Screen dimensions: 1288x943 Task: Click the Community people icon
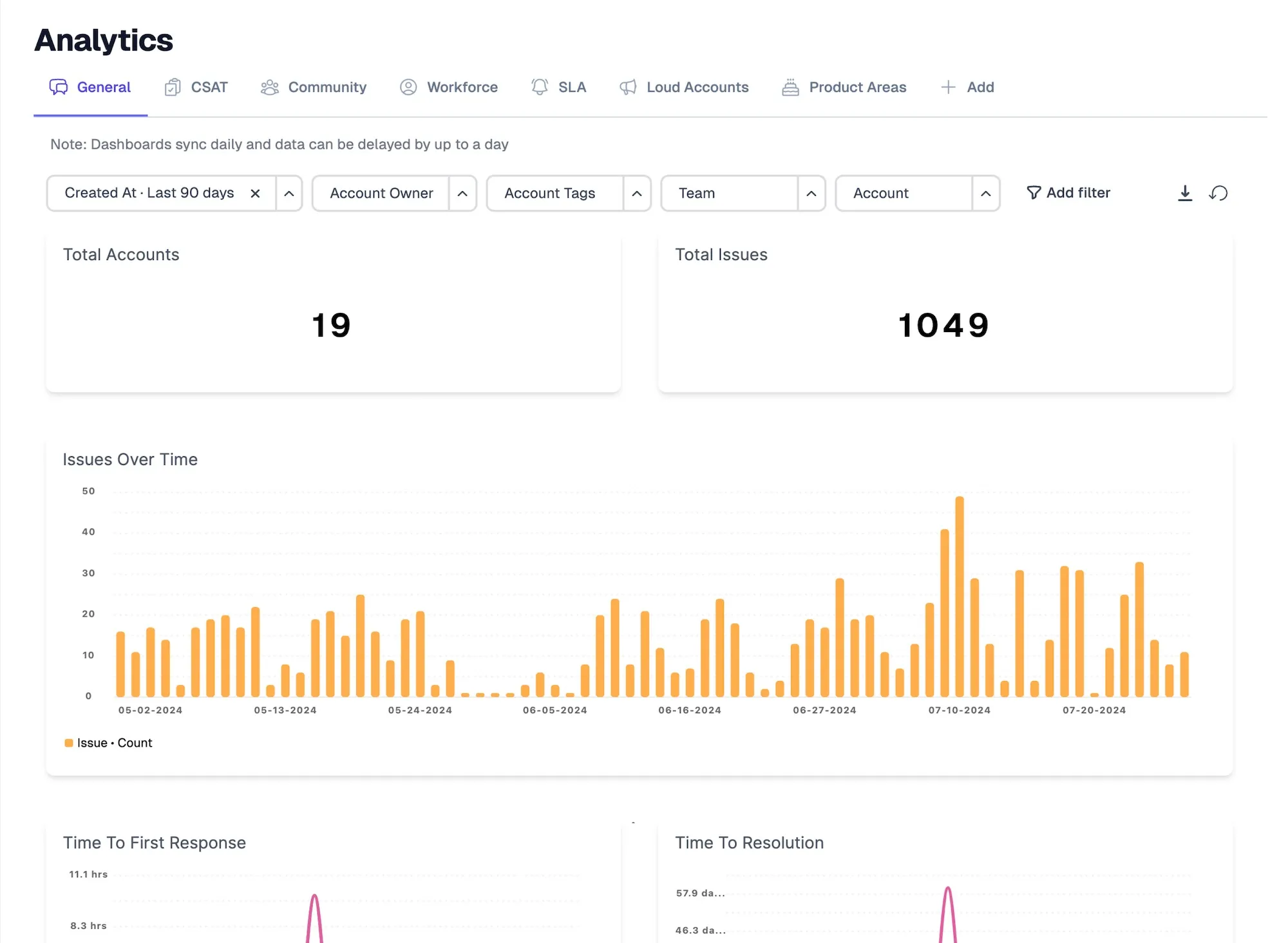[270, 87]
